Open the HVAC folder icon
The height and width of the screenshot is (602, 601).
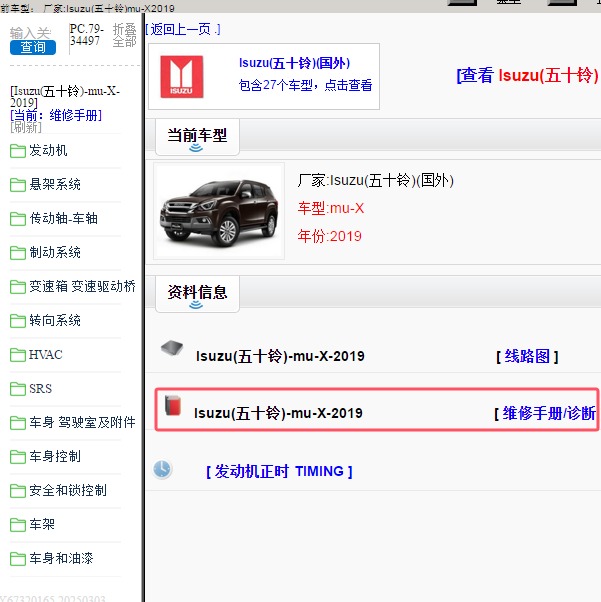pos(18,355)
